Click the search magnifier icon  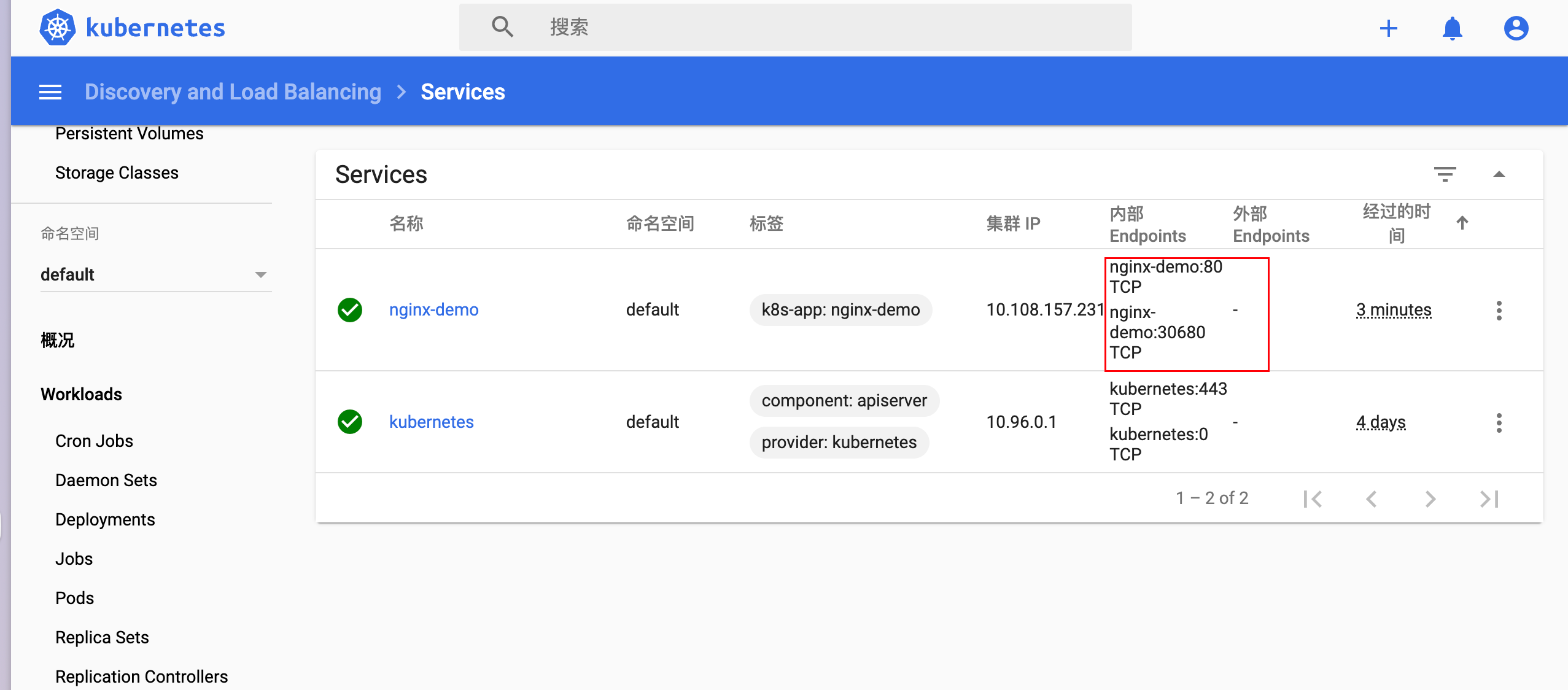[502, 27]
